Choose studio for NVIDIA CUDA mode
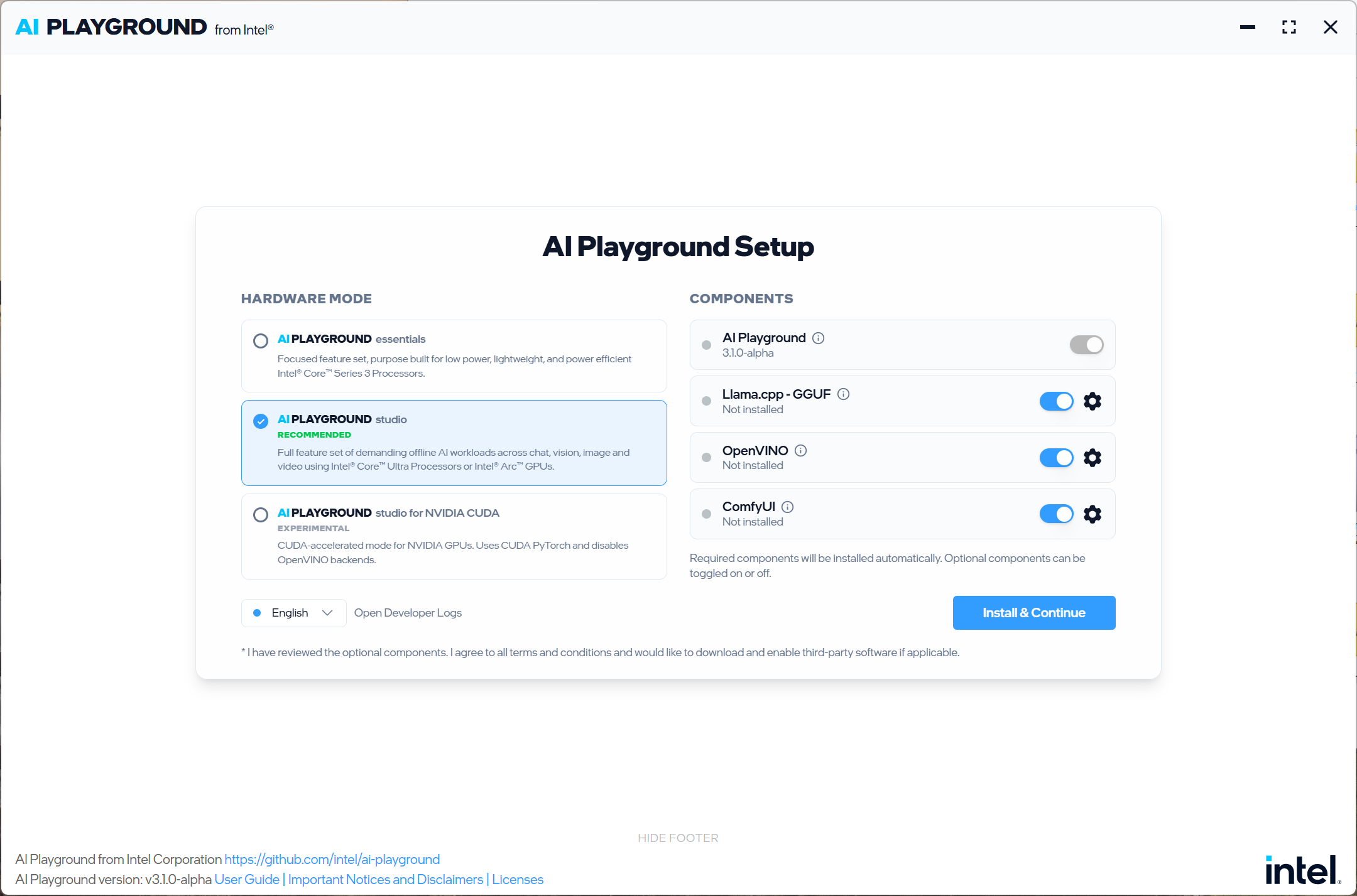The width and height of the screenshot is (1357, 896). [x=454, y=536]
